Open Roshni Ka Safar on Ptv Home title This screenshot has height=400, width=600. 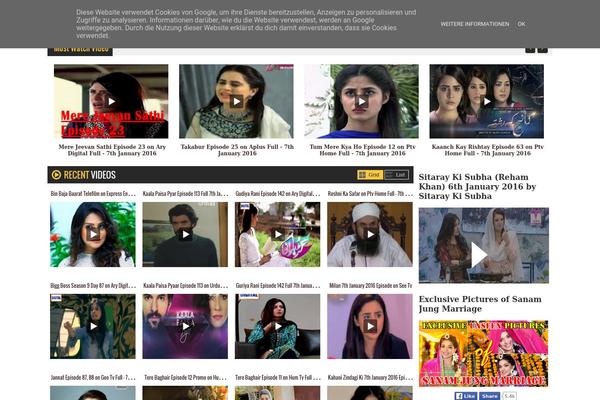370,194
